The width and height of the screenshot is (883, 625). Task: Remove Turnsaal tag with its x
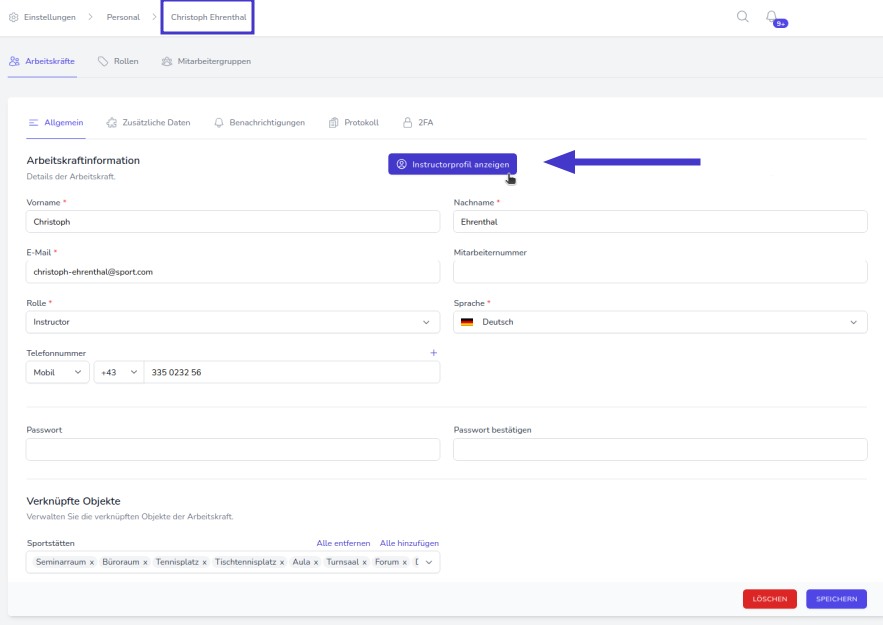[x=364, y=562]
